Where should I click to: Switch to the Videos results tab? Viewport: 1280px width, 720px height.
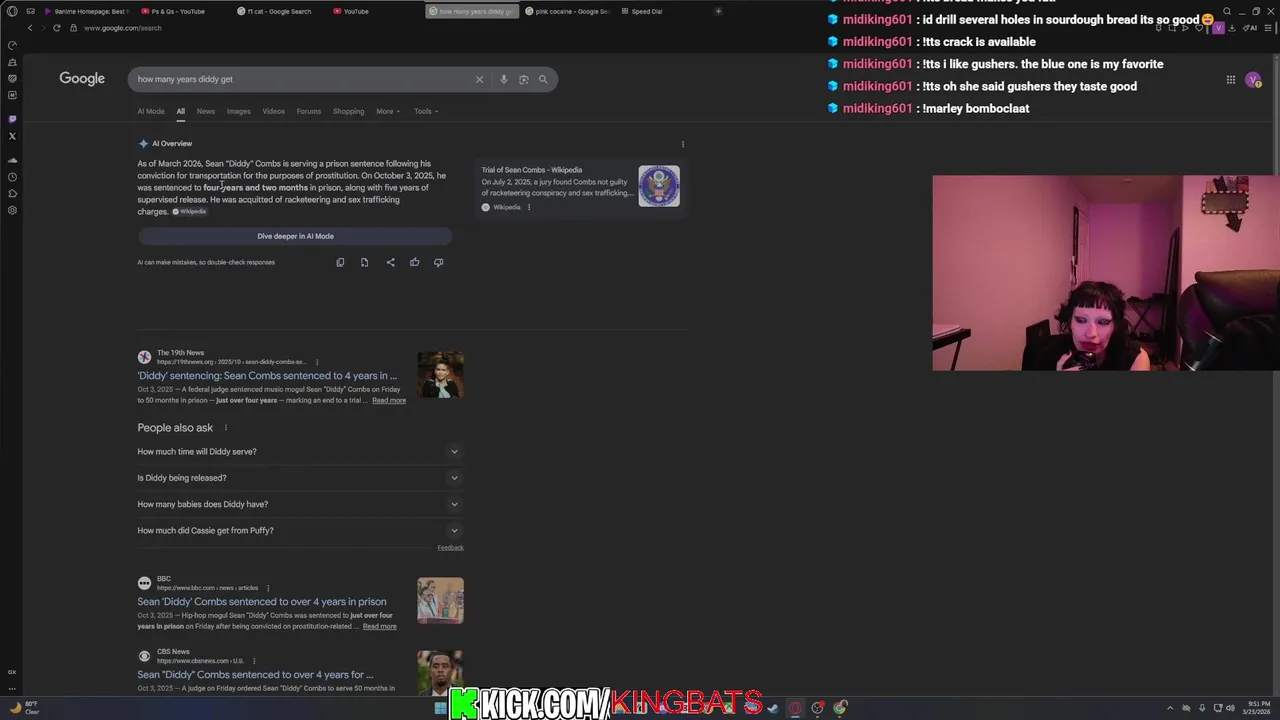click(274, 111)
